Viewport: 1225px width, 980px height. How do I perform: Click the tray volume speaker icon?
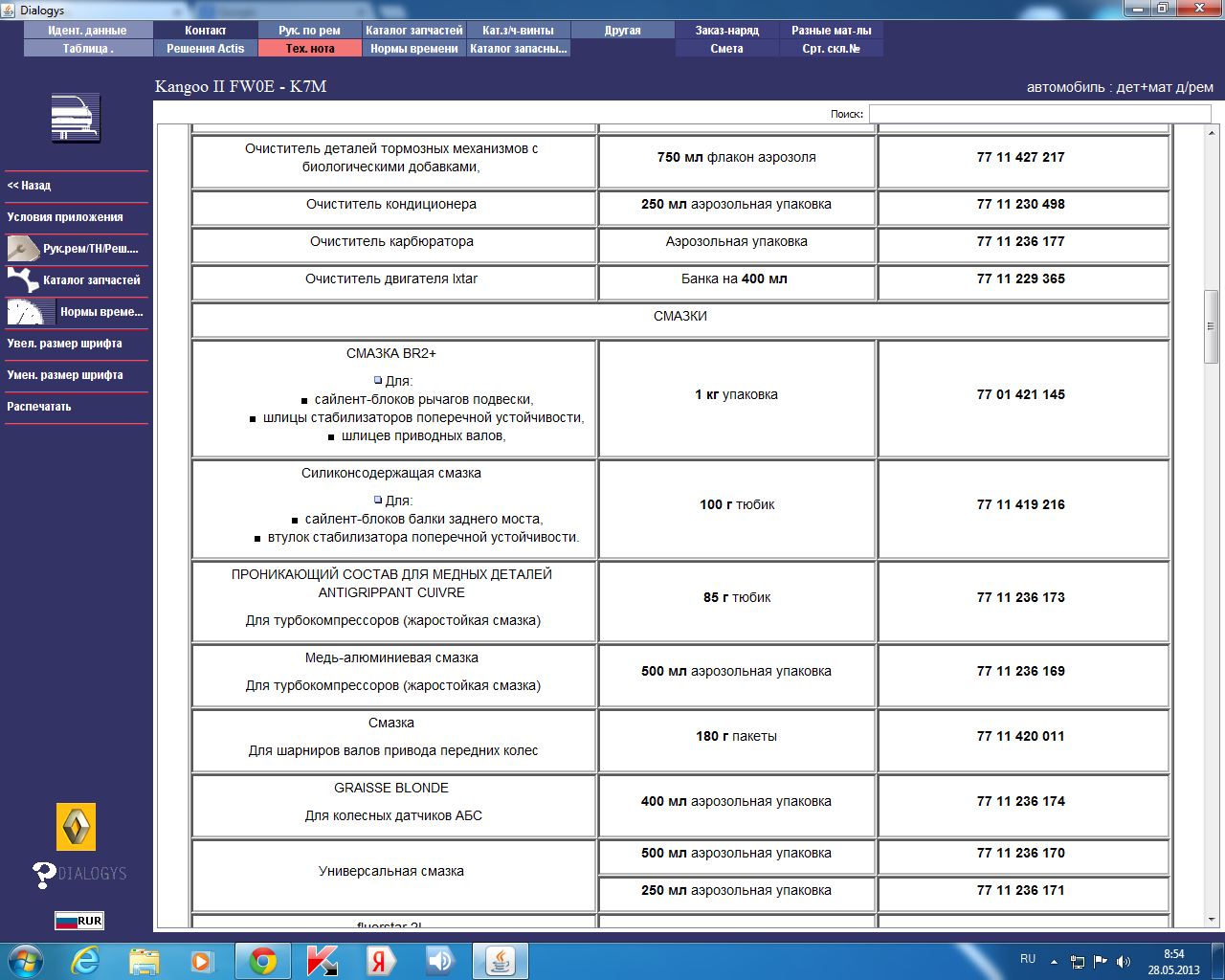coord(1124,961)
